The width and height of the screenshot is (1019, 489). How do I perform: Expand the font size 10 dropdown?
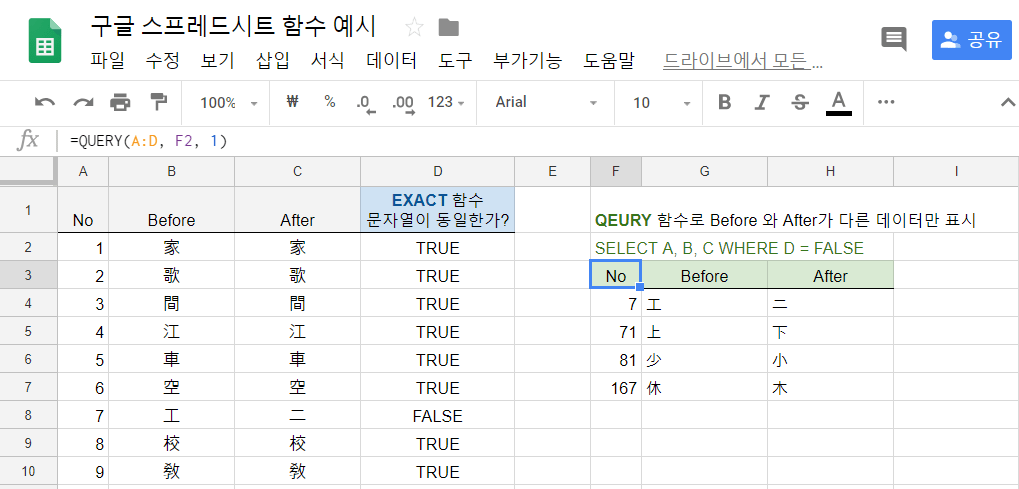[661, 102]
